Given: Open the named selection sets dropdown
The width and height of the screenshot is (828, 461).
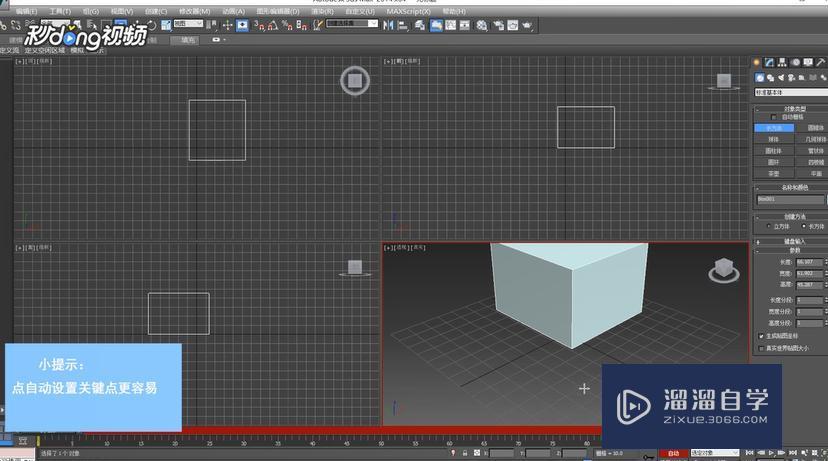Looking at the screenshot, I should 352,23.
